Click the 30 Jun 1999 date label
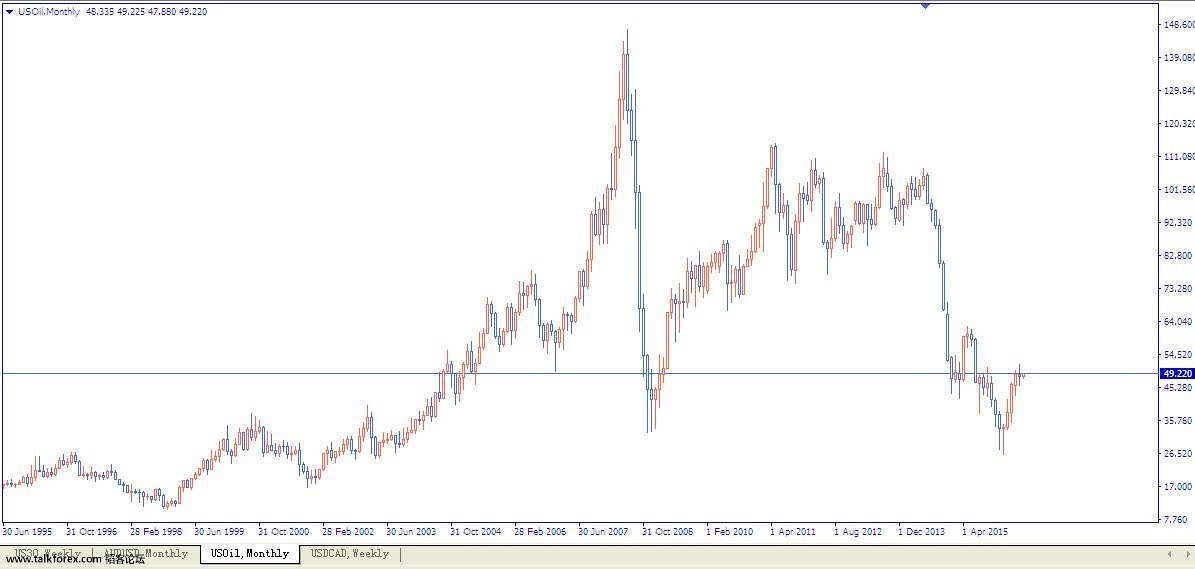Image resolution: width=1195 pixels, height=569 pixels. [x=219, y=532]
